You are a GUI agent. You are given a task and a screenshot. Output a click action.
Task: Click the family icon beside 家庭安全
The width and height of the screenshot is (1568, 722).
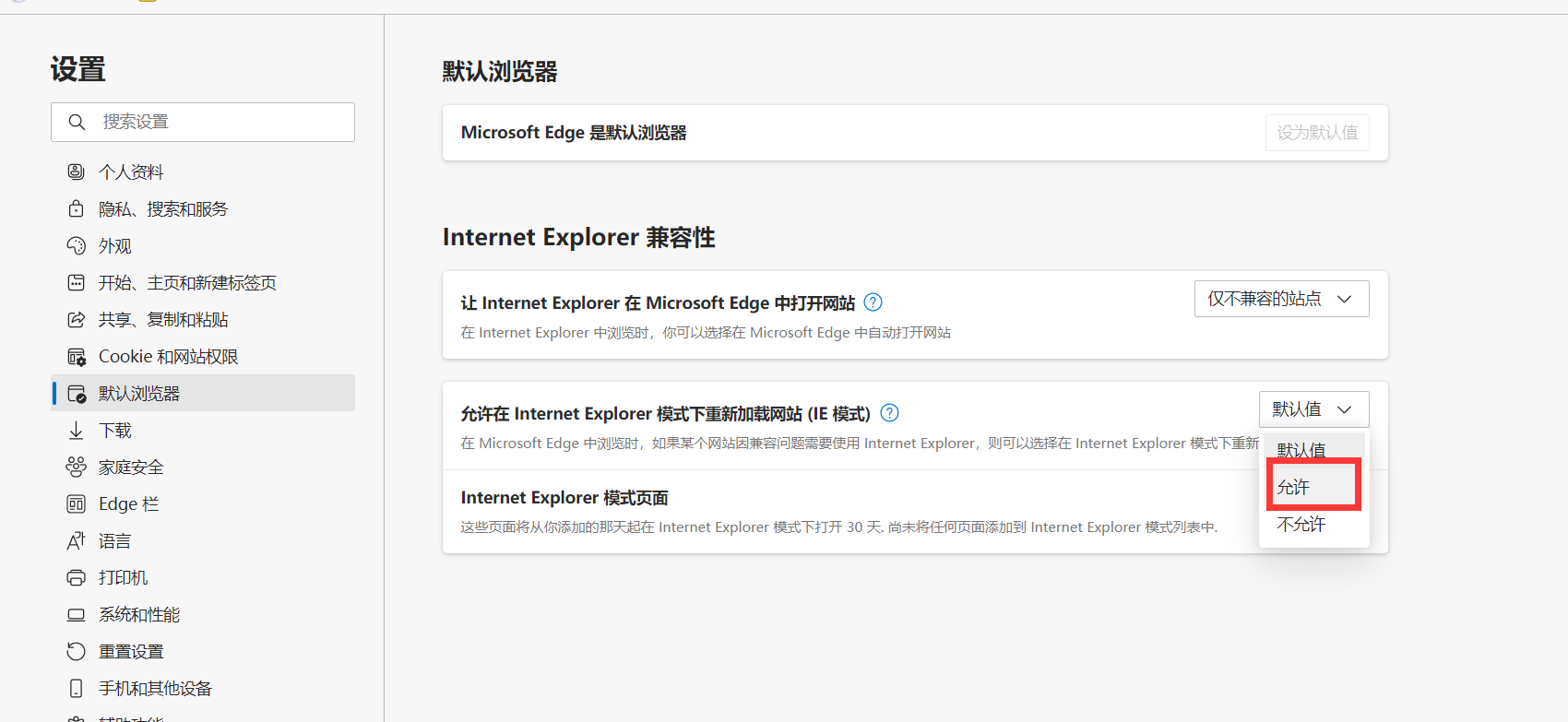(x=77, y=468)
